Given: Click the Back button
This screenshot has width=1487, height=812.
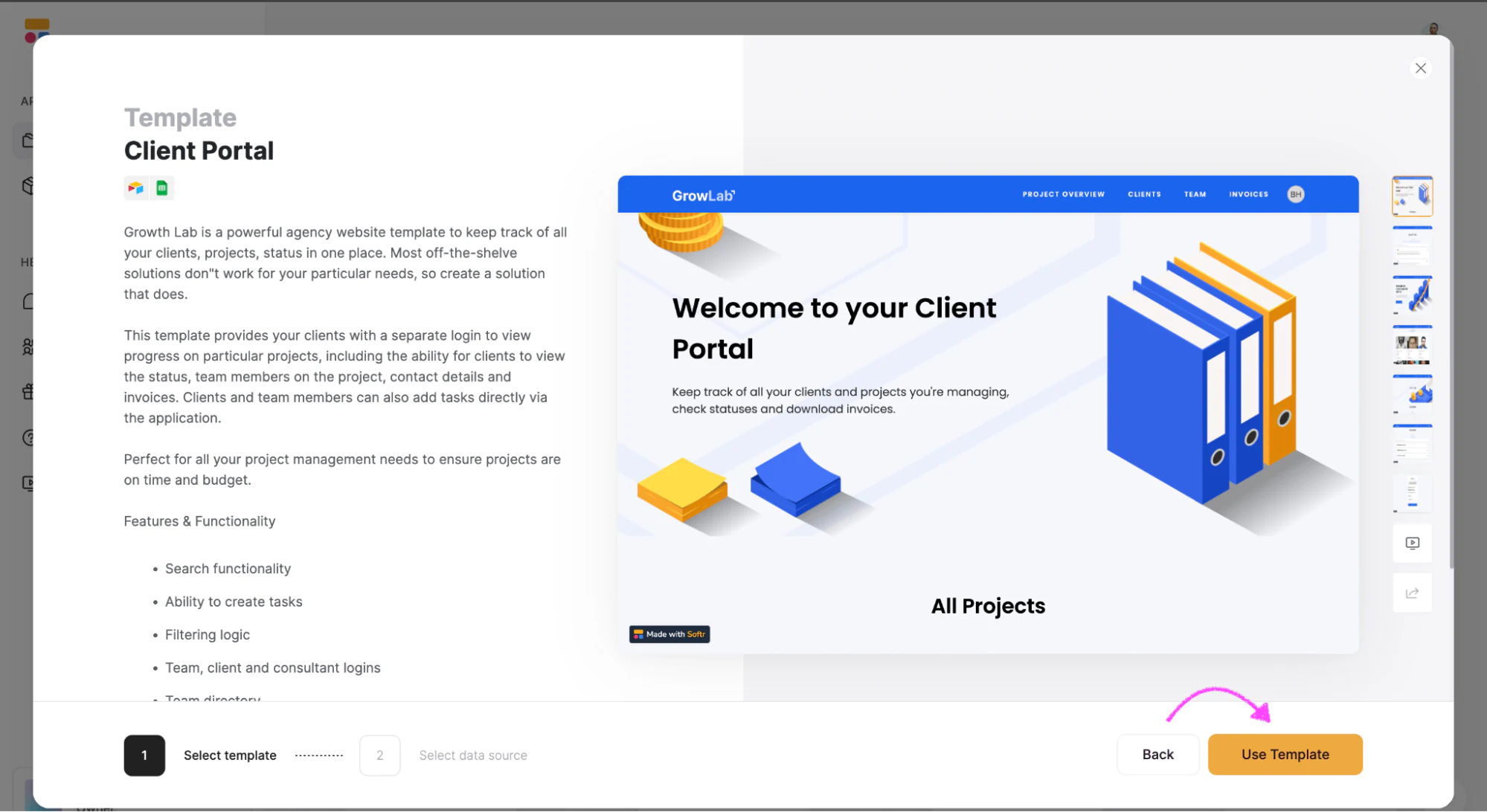Looking at the screenshot, I should pyautogui.click(x=1157, y=754).
